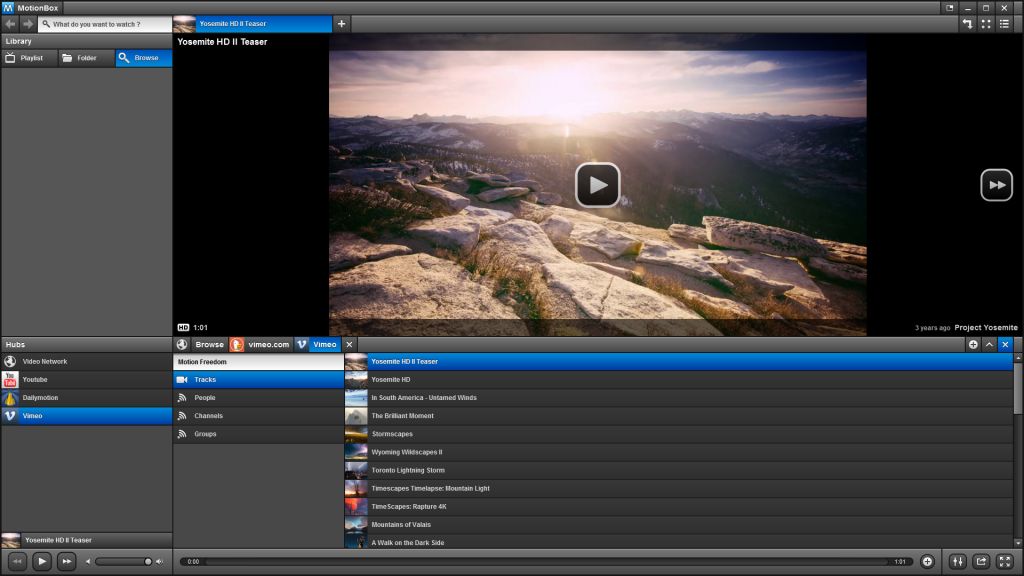Open the share icon near the timeline
The image size is (1024, 576).
pyautogui.click(x=983, y=561)
